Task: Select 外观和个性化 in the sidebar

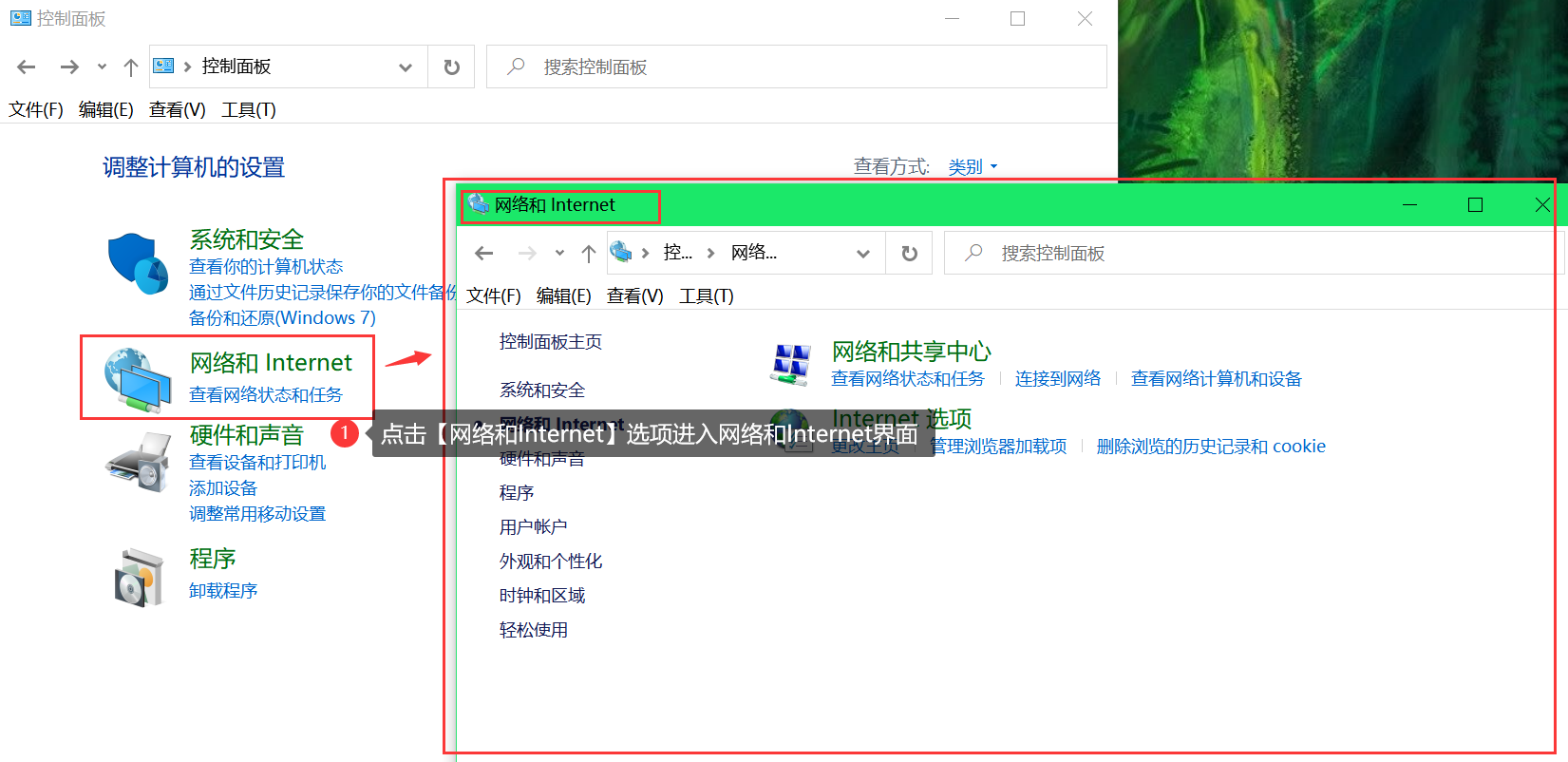Action: (x=551, y=562)
